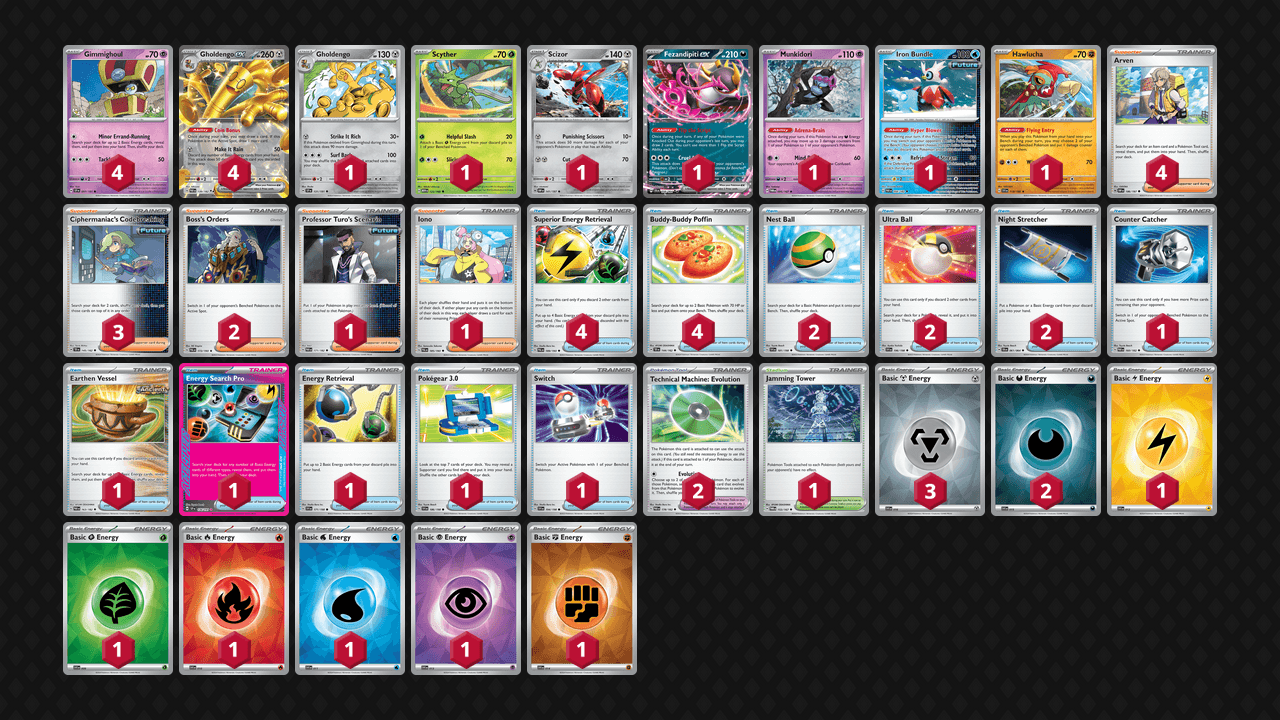Select the Gimmighoul card
1280x720 pixels.
[x=118, y=121]
